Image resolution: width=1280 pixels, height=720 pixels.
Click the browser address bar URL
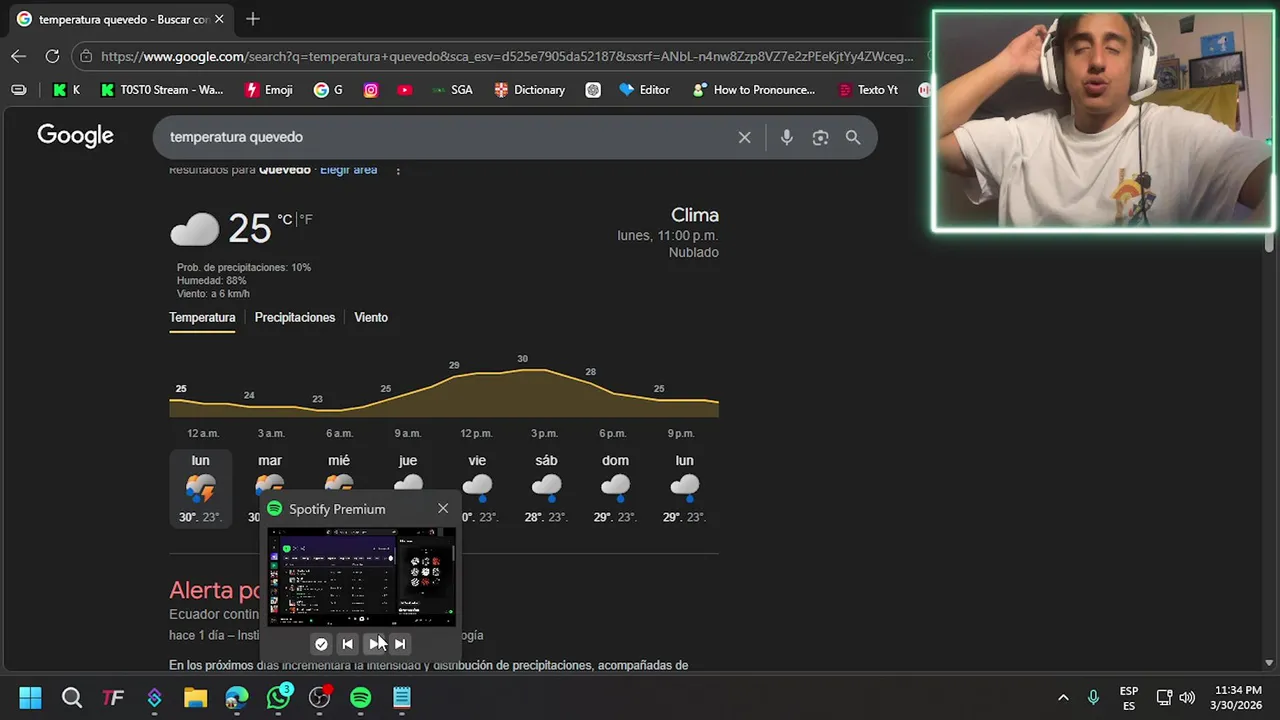tap(507, 57)
